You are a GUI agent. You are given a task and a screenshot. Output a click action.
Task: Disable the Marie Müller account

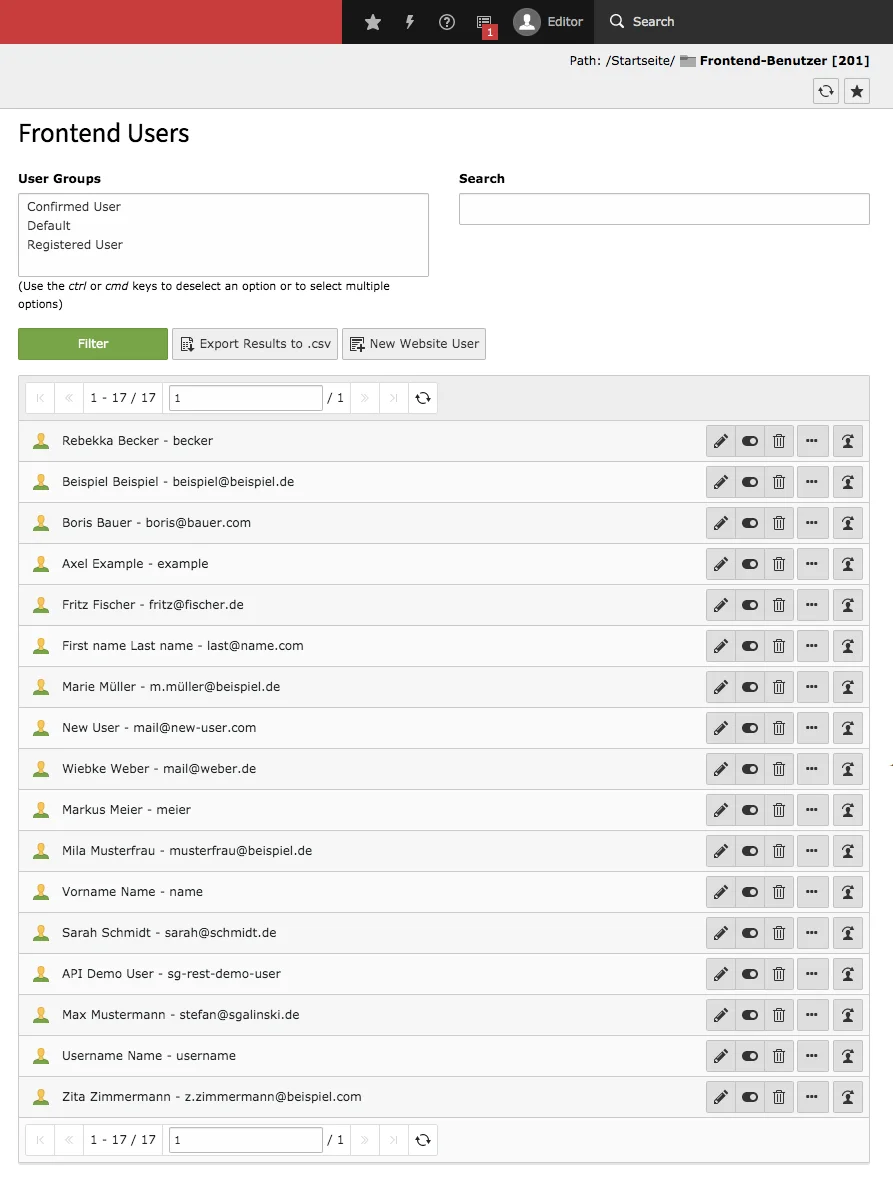[x=749, y=687]
